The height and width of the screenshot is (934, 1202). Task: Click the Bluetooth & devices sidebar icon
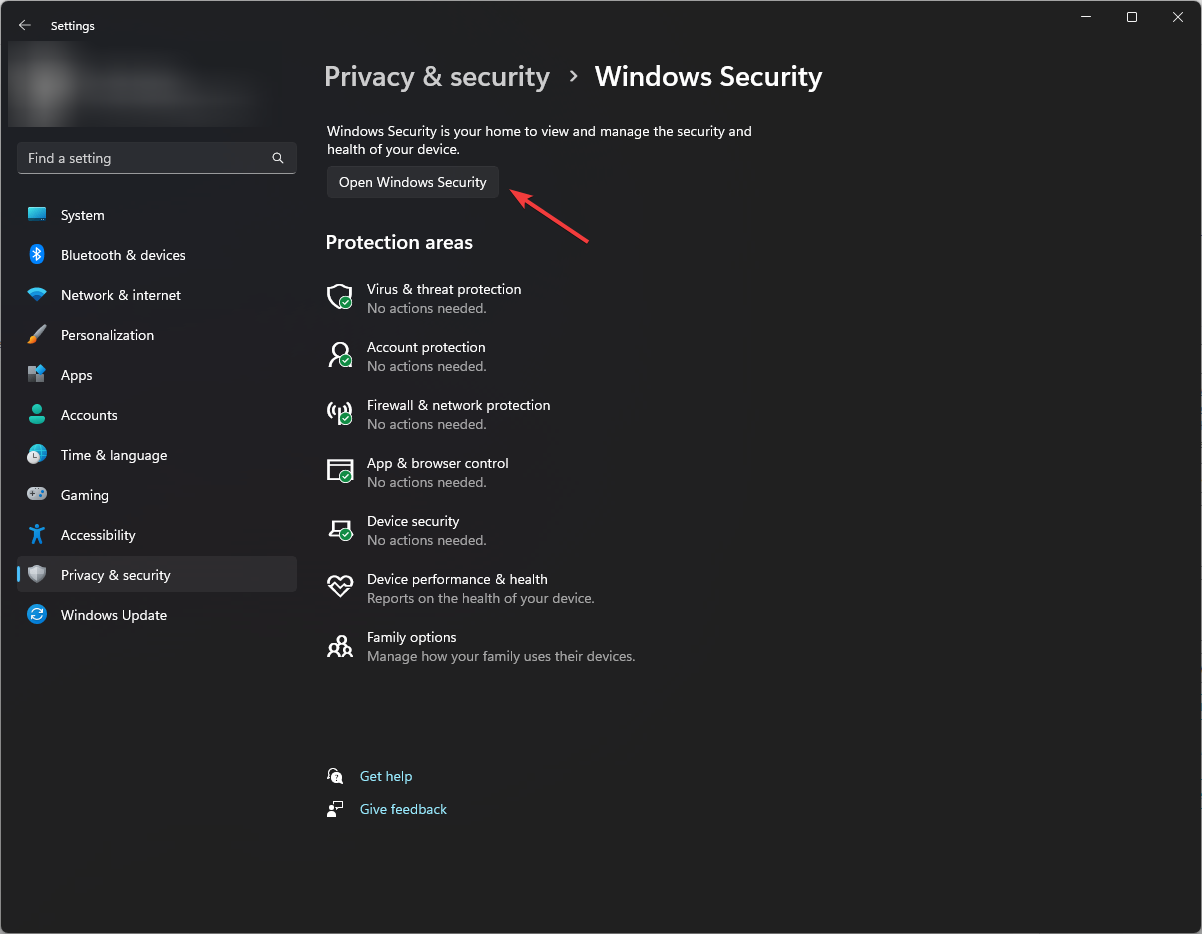pos(37,255)
